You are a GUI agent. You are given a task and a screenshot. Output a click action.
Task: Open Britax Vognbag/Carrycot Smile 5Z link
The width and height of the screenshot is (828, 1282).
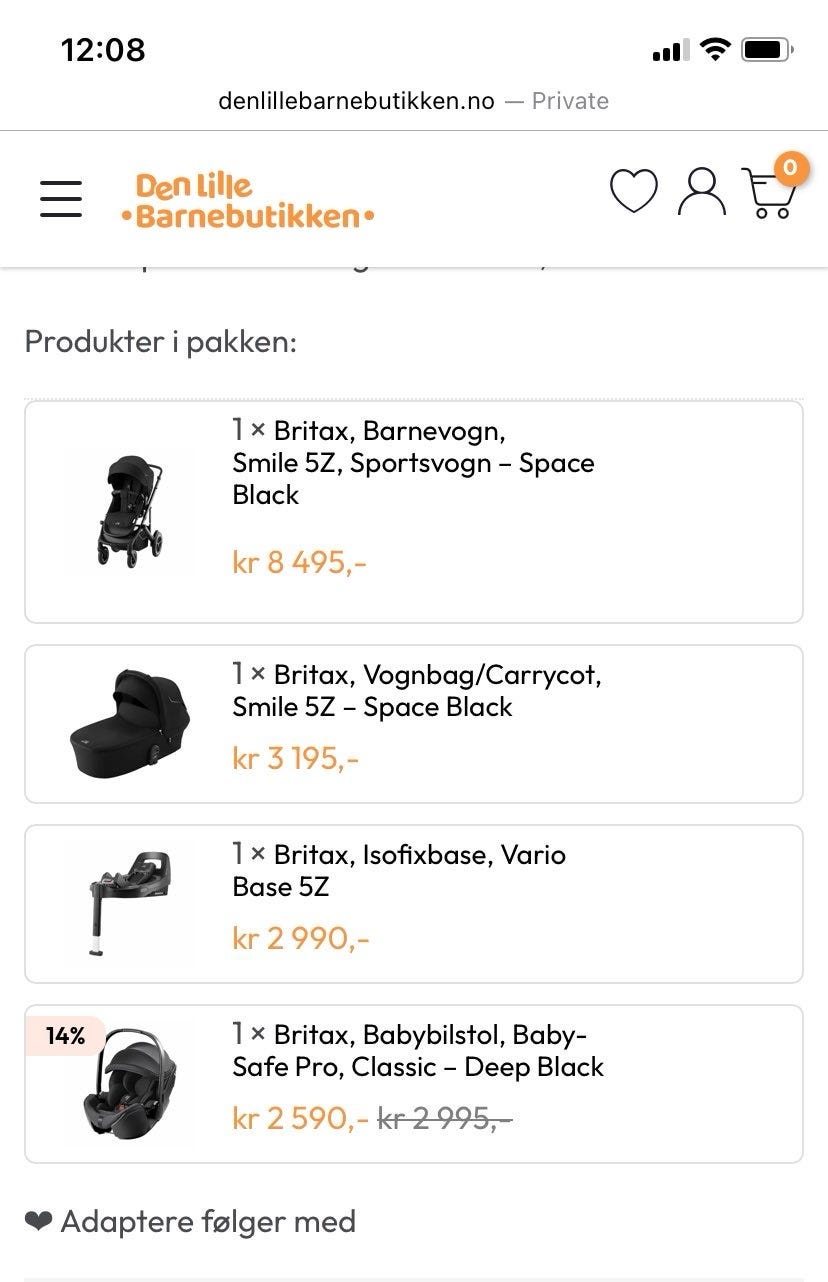click(416, 691)
